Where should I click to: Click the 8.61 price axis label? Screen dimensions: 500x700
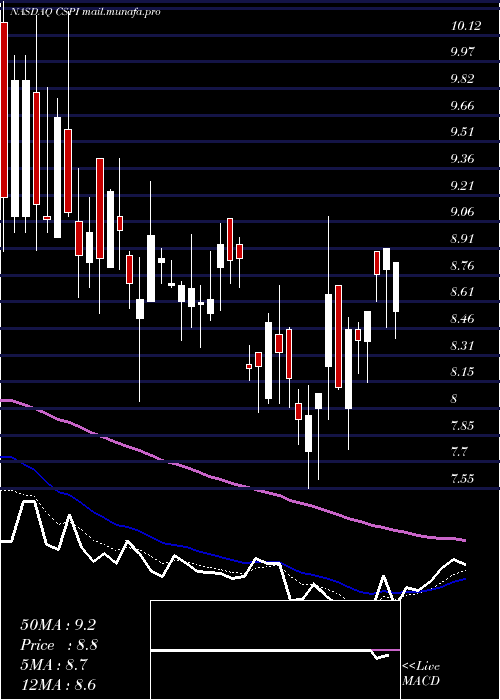point(463,292)
